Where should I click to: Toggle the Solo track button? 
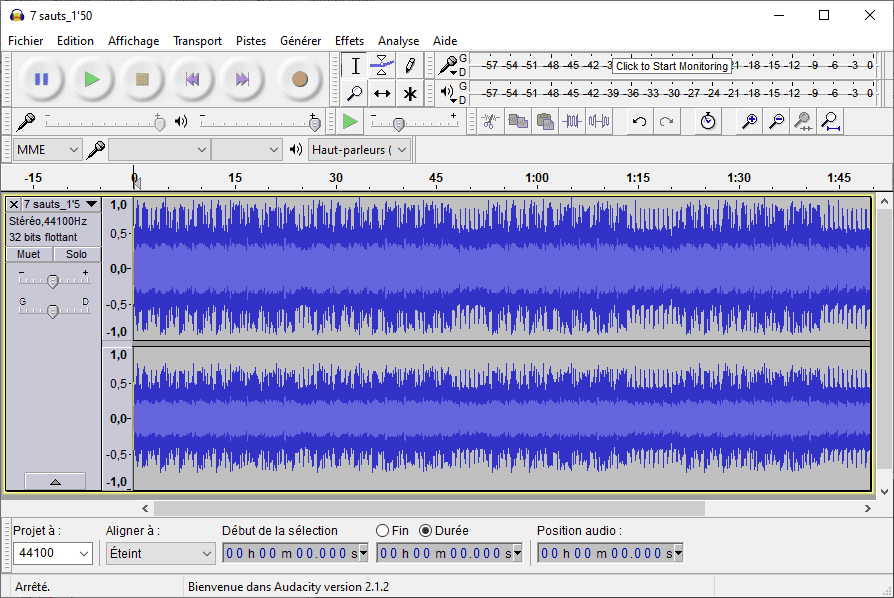(76, 254)
